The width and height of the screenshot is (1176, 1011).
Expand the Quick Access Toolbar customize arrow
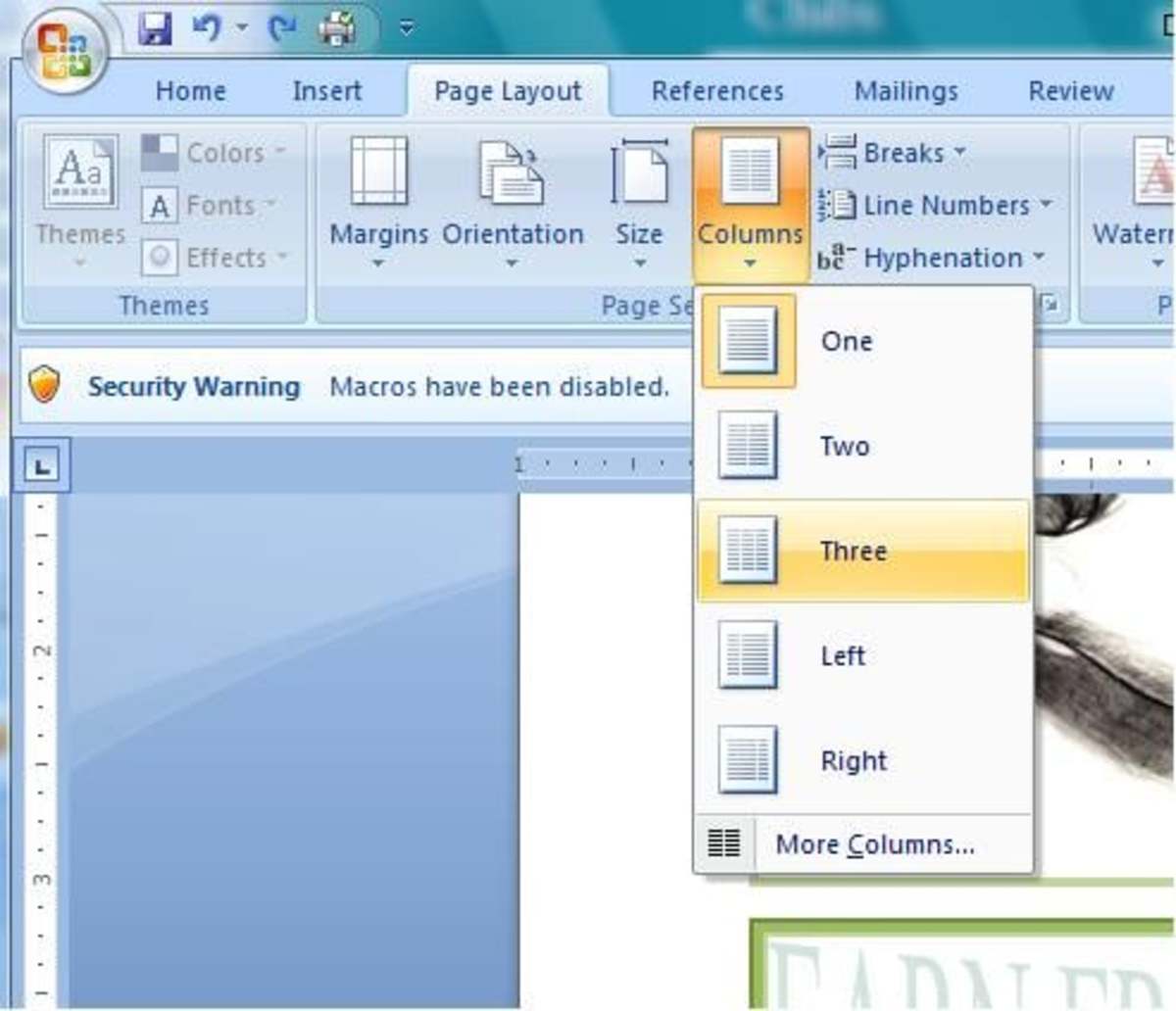(407, 28)
